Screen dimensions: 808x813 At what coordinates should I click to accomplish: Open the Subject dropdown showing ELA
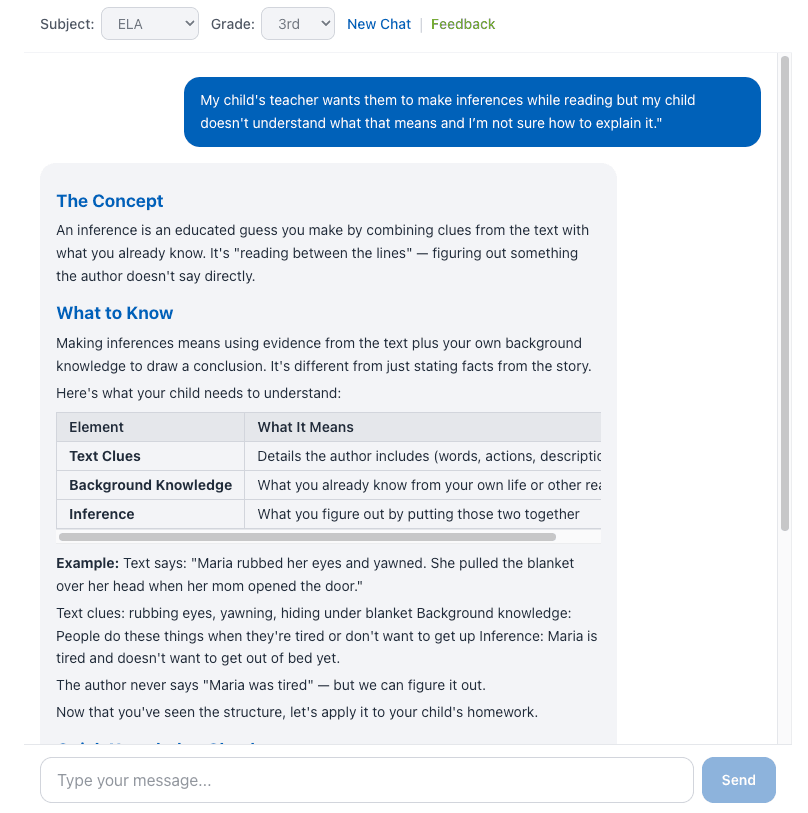coord(150,24)
